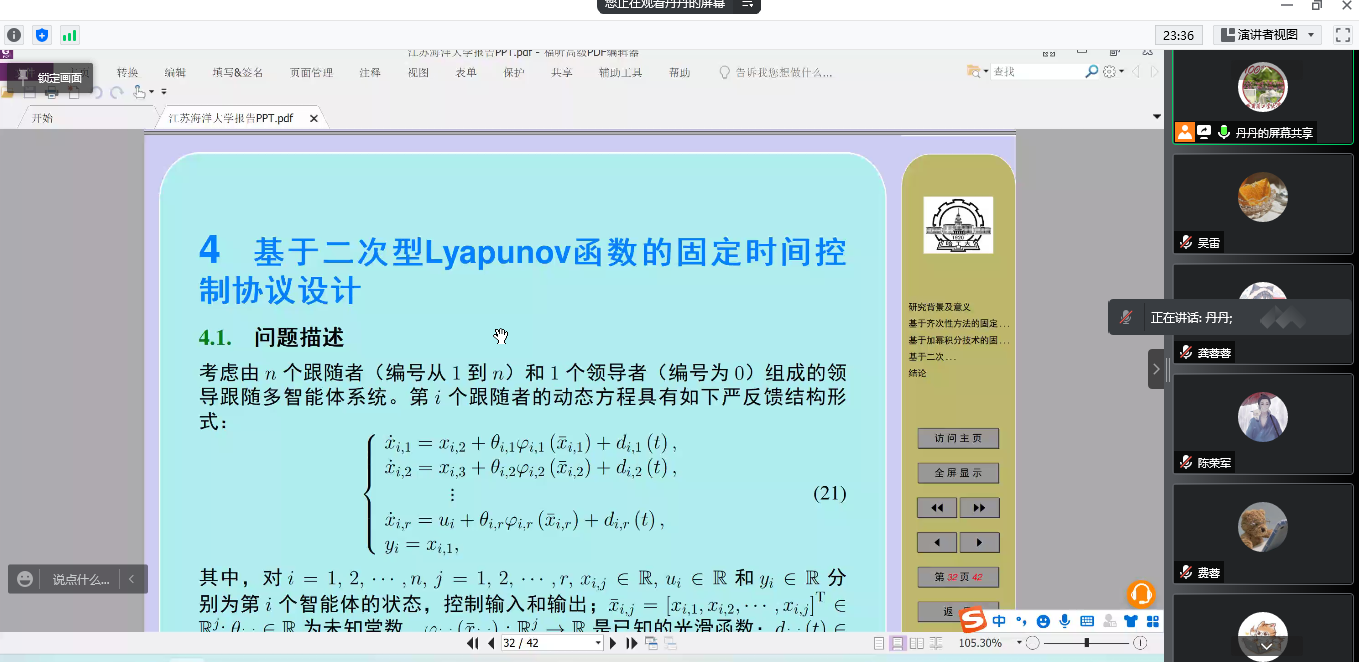Image resolution: width=1359 pixels, height=662 pixels.
Task: Expand the page number 32 / 42 dropdown
Action: pyautogui.click(x=598, y=643)
